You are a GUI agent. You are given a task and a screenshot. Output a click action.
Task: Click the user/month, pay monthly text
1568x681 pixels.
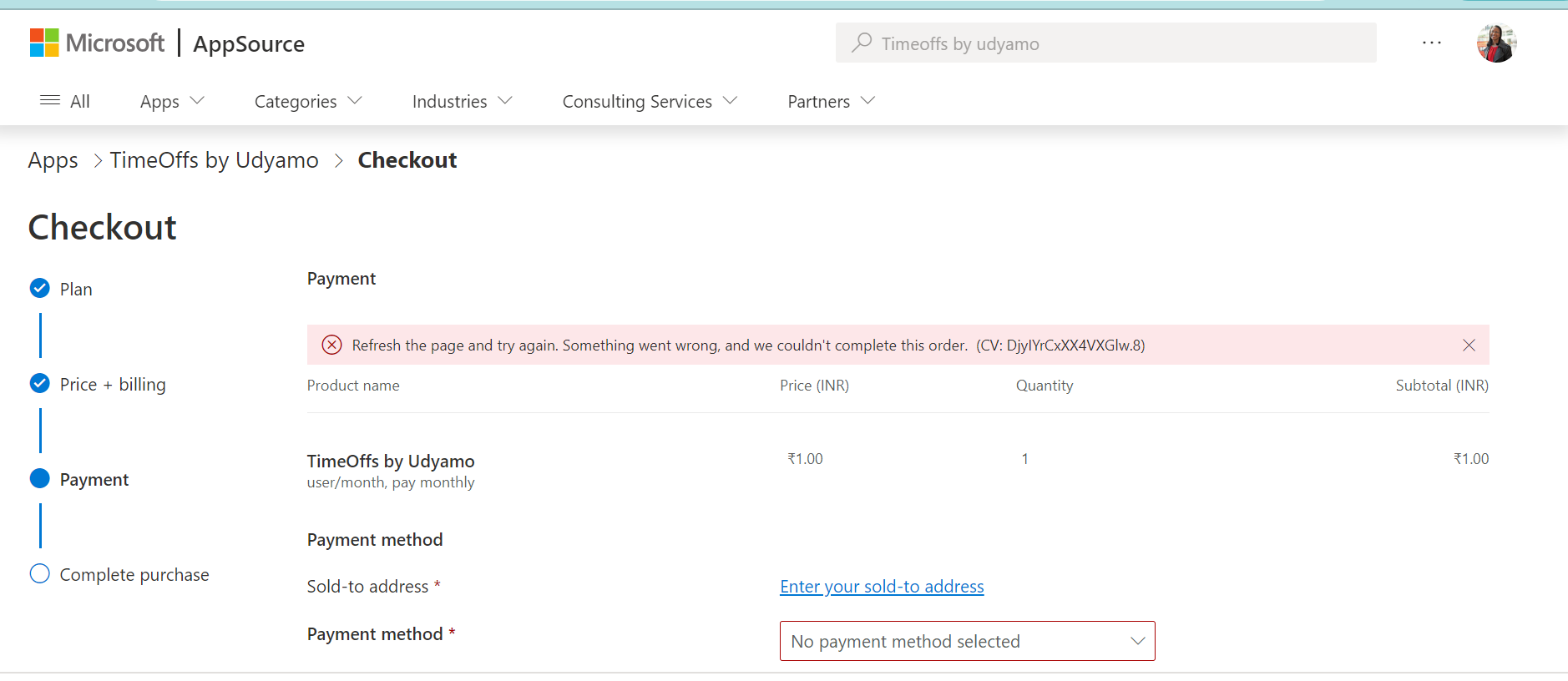click(391, 482)
